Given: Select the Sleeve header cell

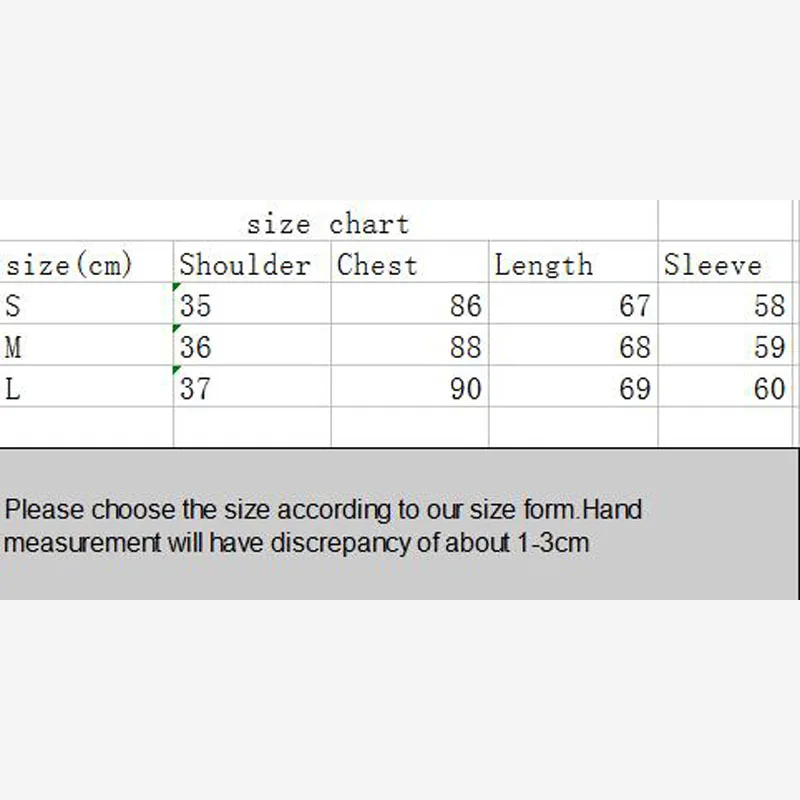Looking at the screenshot, I should click(727, 265).
